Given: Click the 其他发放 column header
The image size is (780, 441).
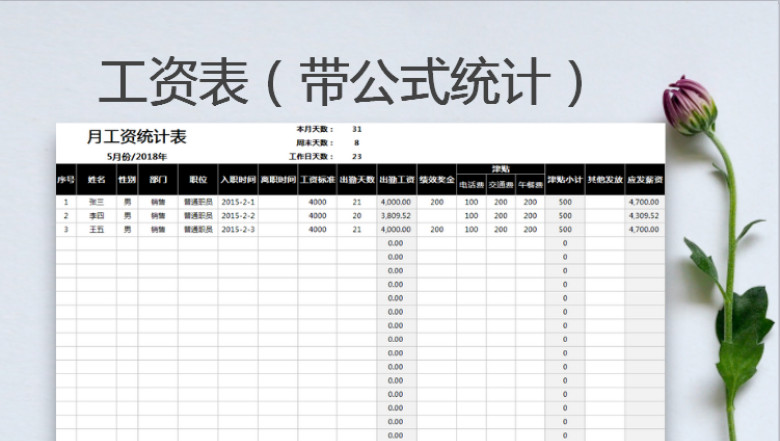Looking at the screenshot, I should tap(604, 179).
